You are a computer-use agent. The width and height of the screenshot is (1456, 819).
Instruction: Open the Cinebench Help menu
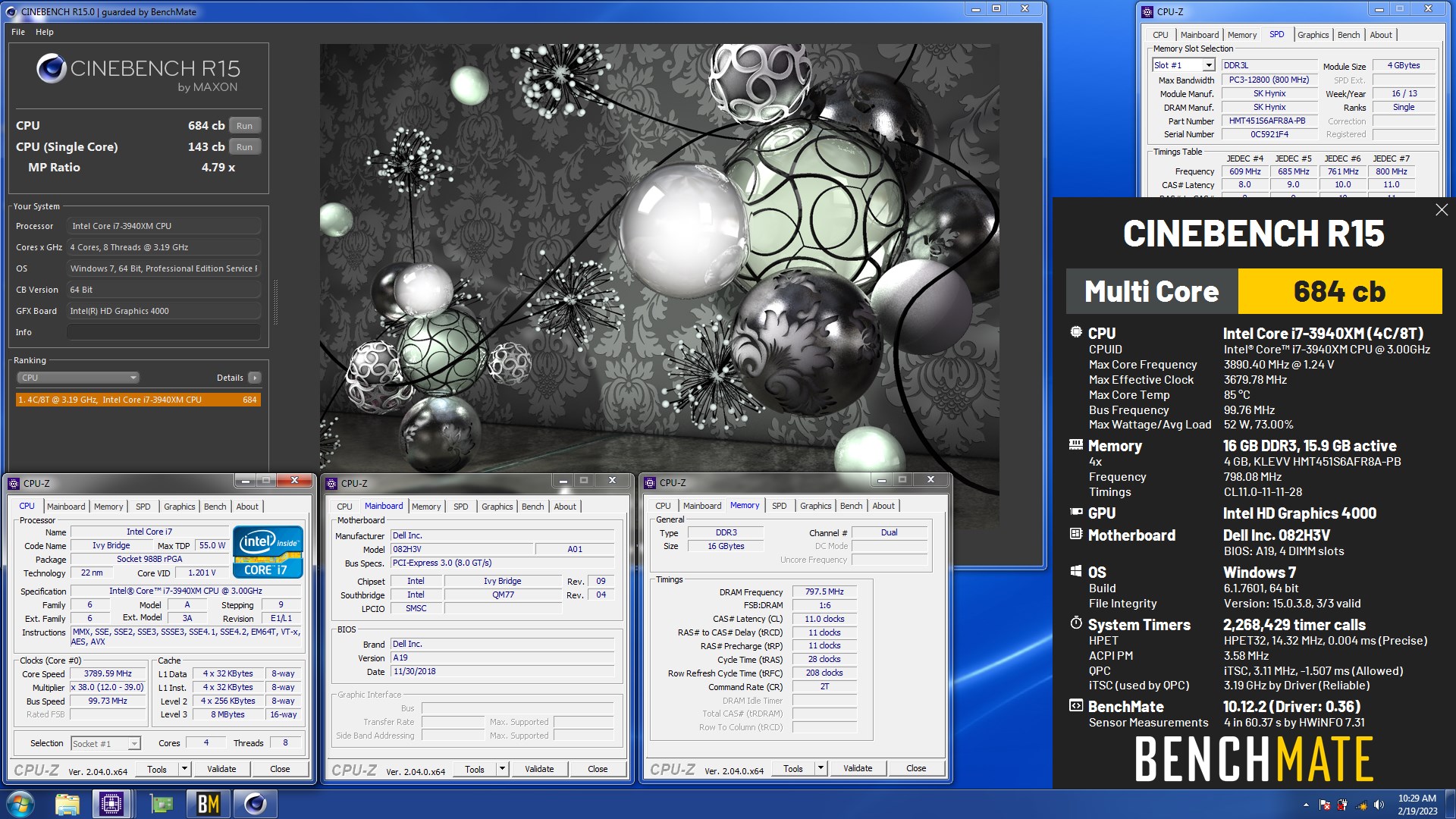[45, 32]
